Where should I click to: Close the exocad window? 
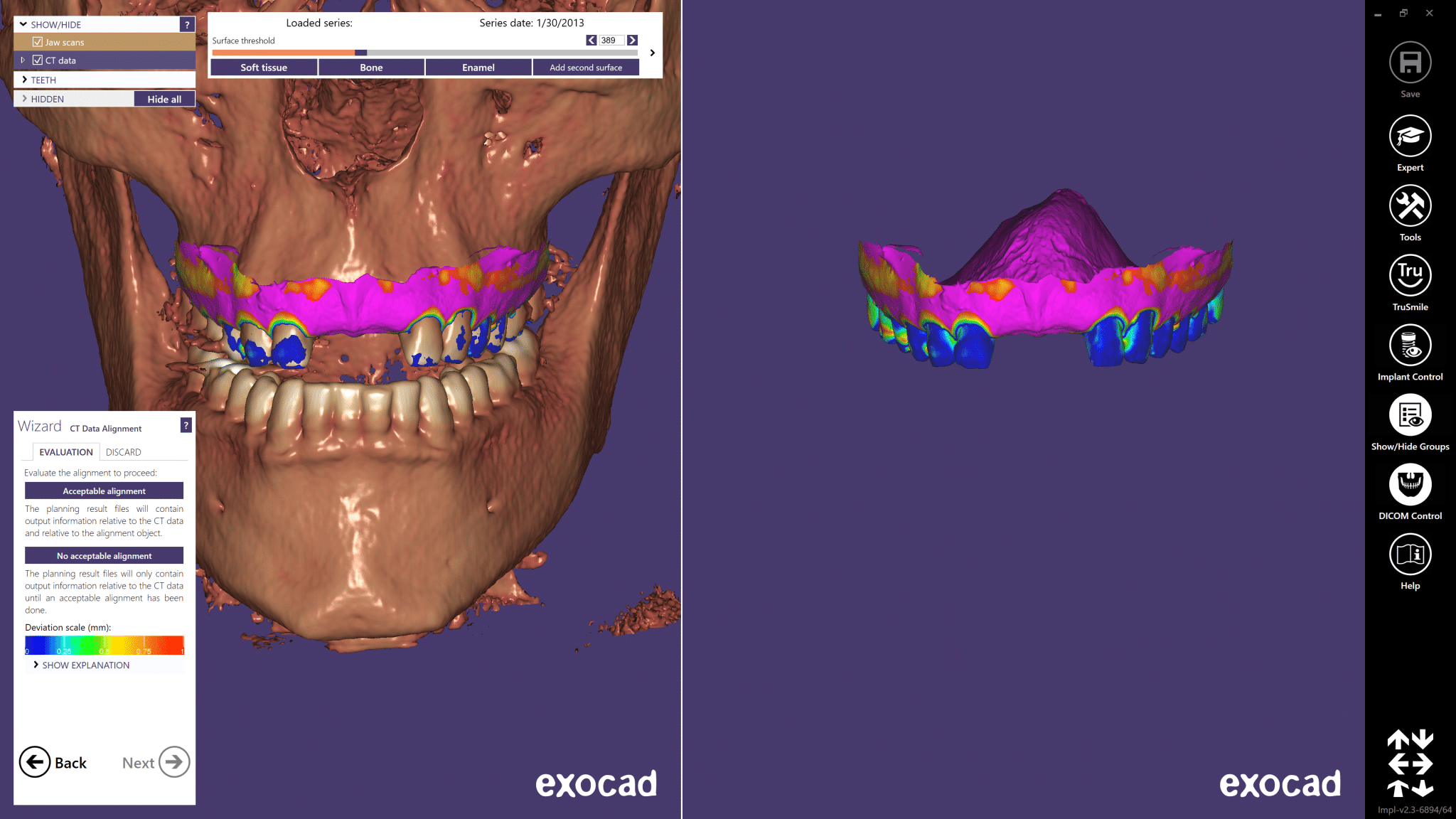click(1429, 14)
